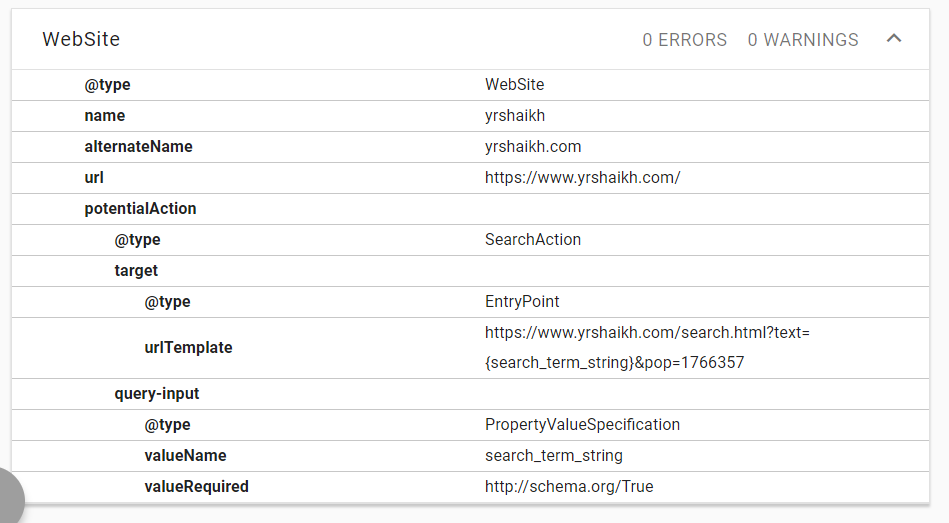The height and width of the screenshot is (523, 949).
Task: Click the 0 ERRORS indicator
Action: tap(684, 40)
